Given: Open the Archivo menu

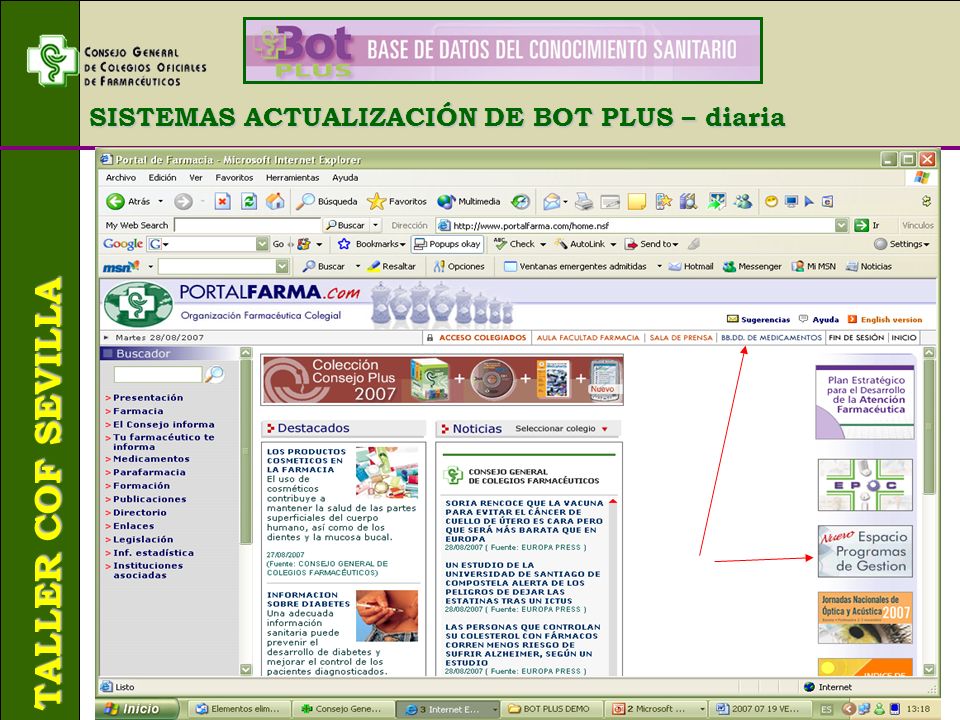Looking at the screenshot, I should (x=121, y=178).
